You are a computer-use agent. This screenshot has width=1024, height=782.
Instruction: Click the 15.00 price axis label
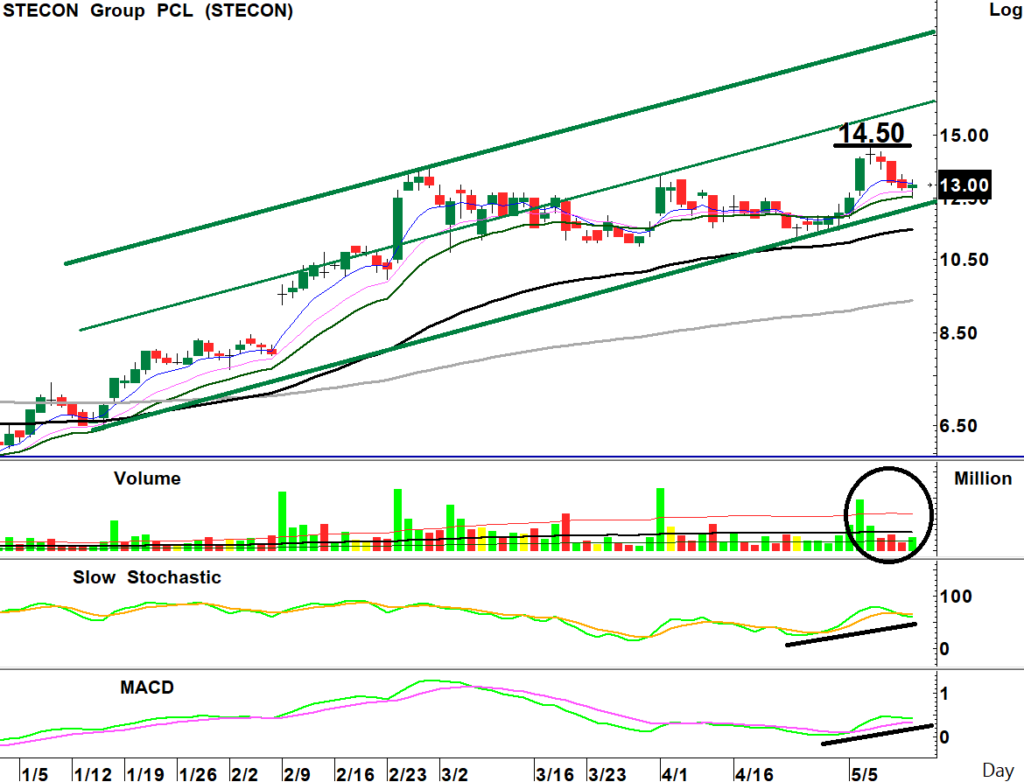click(963, 136)
